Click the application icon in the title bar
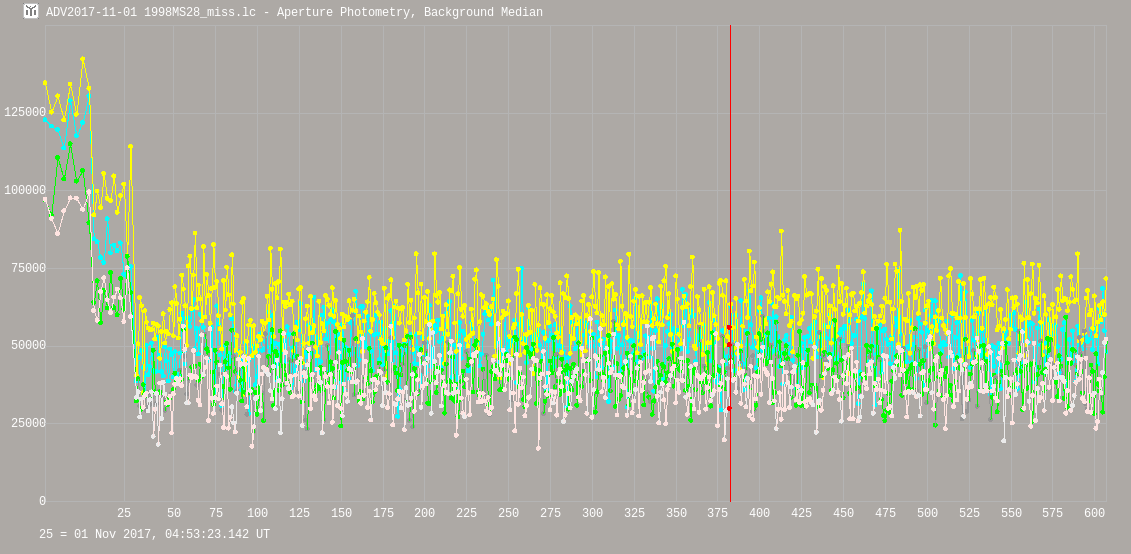 pyautogui.click(x=31, y=12)
